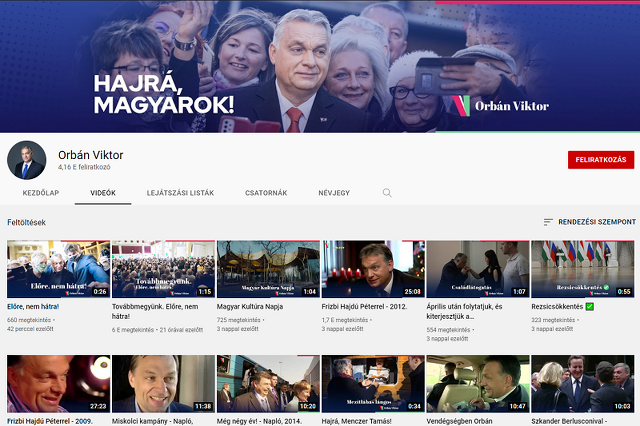Screen dimensions: 640x426
Task: Click the Továbbmegyünk. Előre, nem hátra! title
Action: tap(155, 311)
